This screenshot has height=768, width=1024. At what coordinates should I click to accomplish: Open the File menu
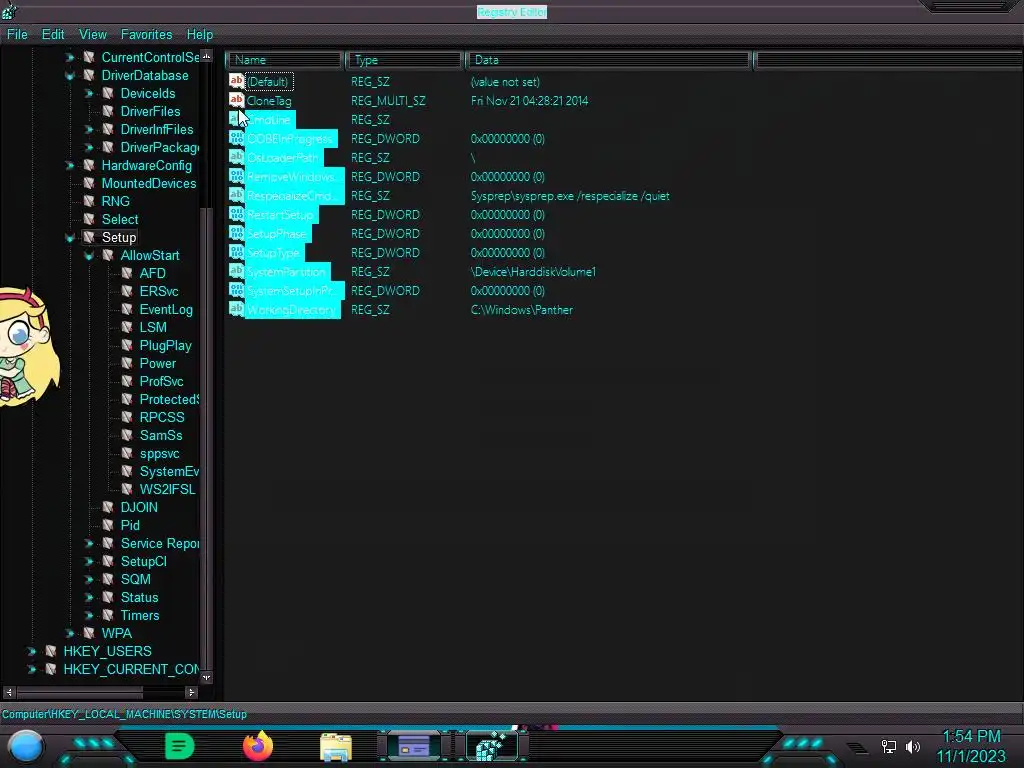17,35
